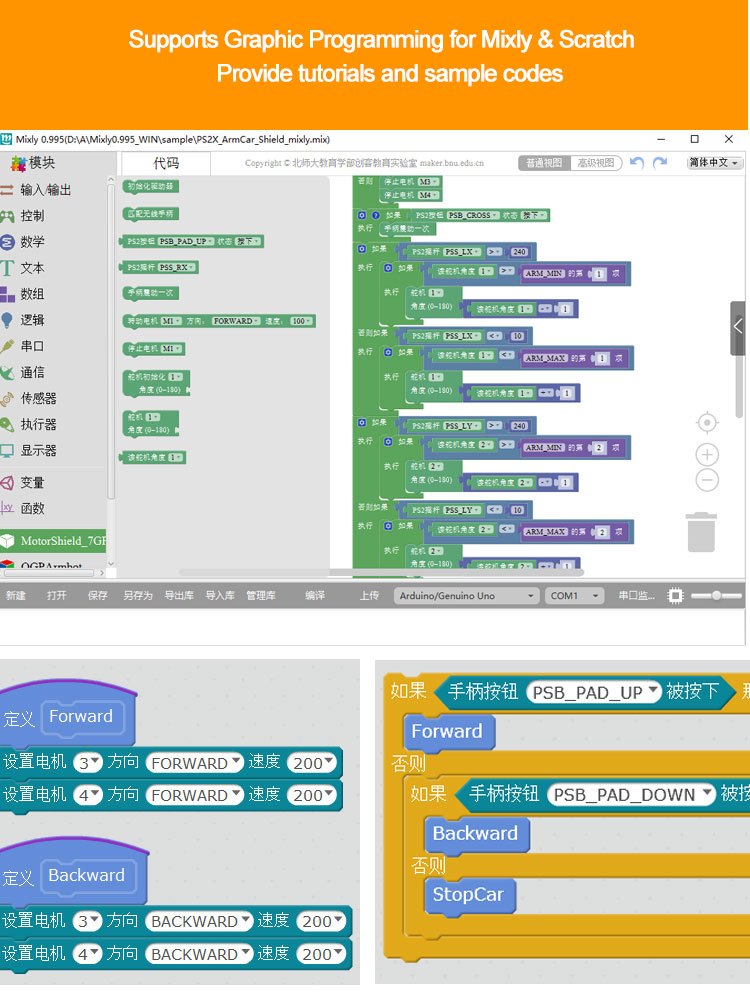Open the 简体中文 language dropdown
Viewport: 750px width, 998px height.
pyautogui.click(x=714, y=163)
